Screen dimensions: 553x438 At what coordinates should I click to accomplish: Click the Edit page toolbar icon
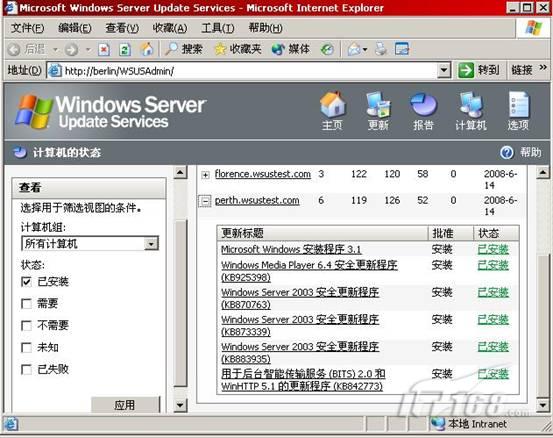click(x=402, y=49)
